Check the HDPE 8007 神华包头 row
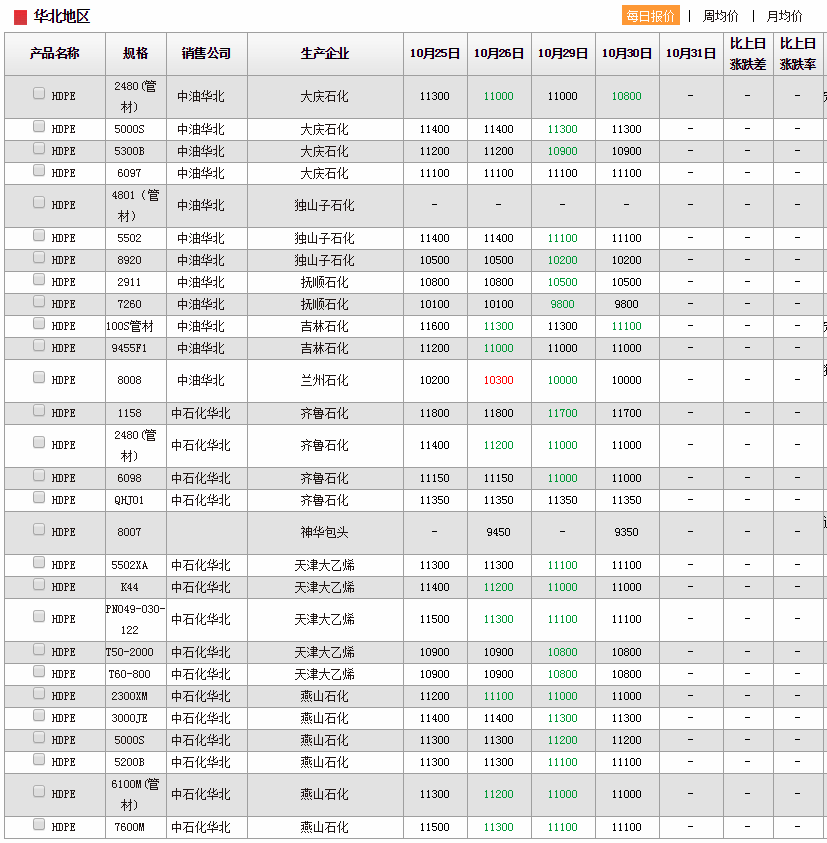827x843 pixels. [39, 530]
